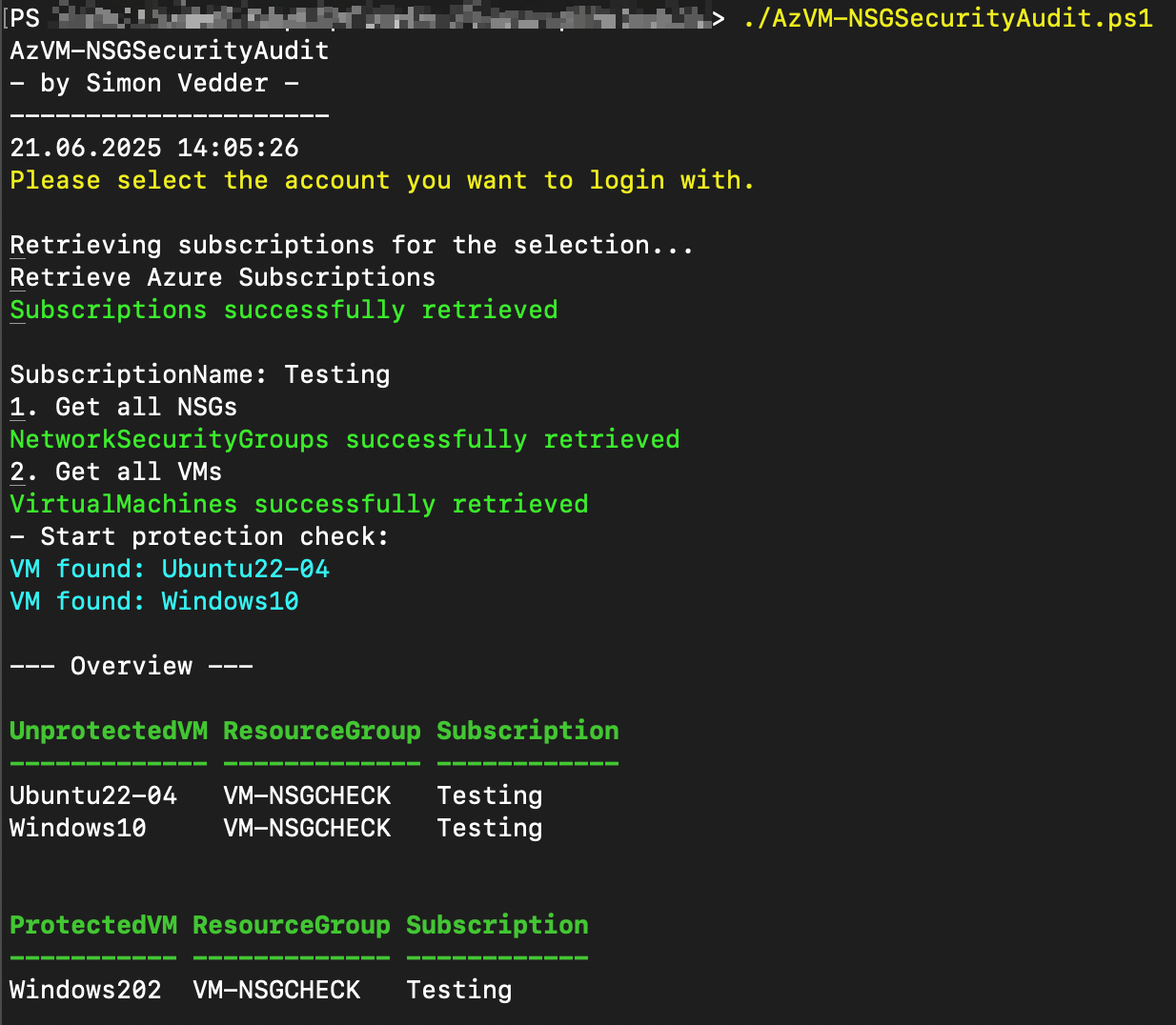This screenshot has width=1176, height=1025.
Task: Click the Ubuntu22-04 cell in UnprotectedVM table
Action: 93,795
